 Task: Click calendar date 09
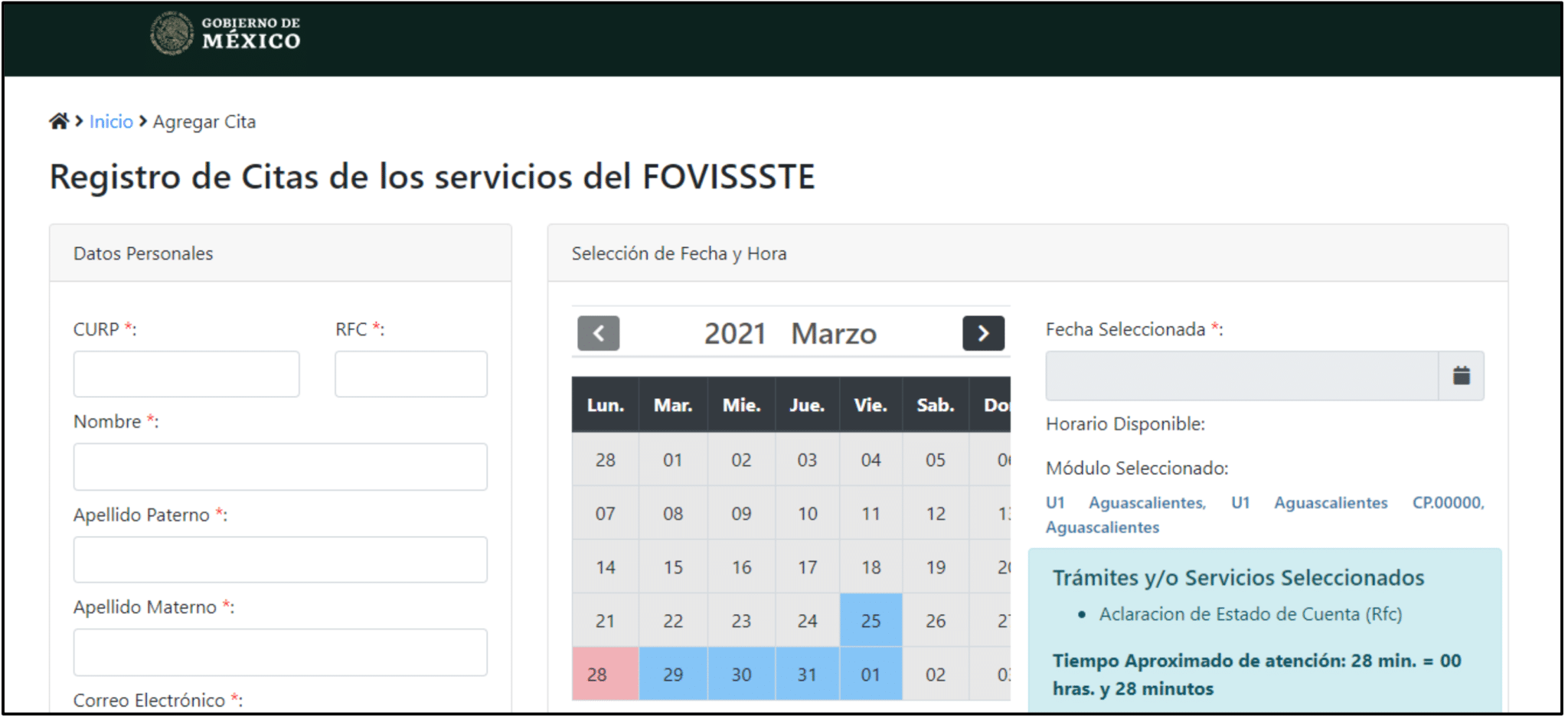click(x=741, y=513)
